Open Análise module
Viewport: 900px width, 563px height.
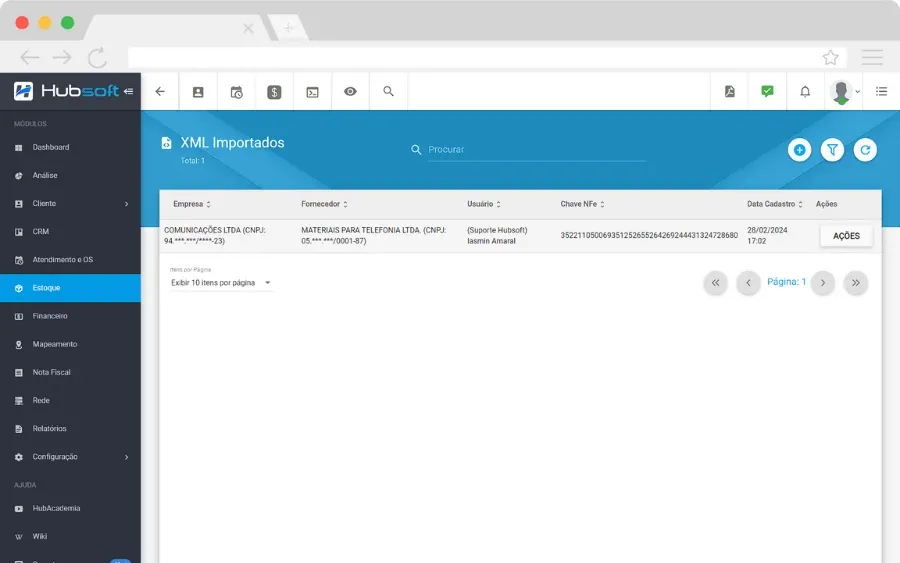(70, 176)
